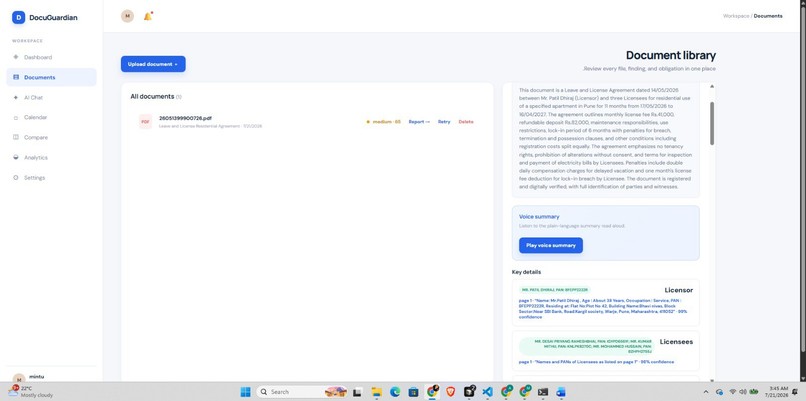Open AI Chat from the sidebar

click(x=51, y=97)
